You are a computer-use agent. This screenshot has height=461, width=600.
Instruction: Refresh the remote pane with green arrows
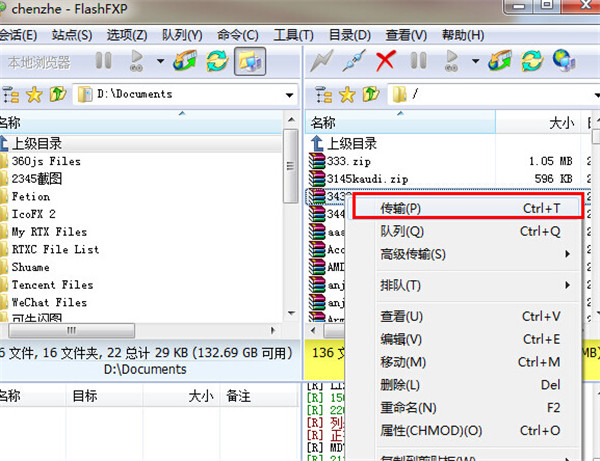pos(530,61)
